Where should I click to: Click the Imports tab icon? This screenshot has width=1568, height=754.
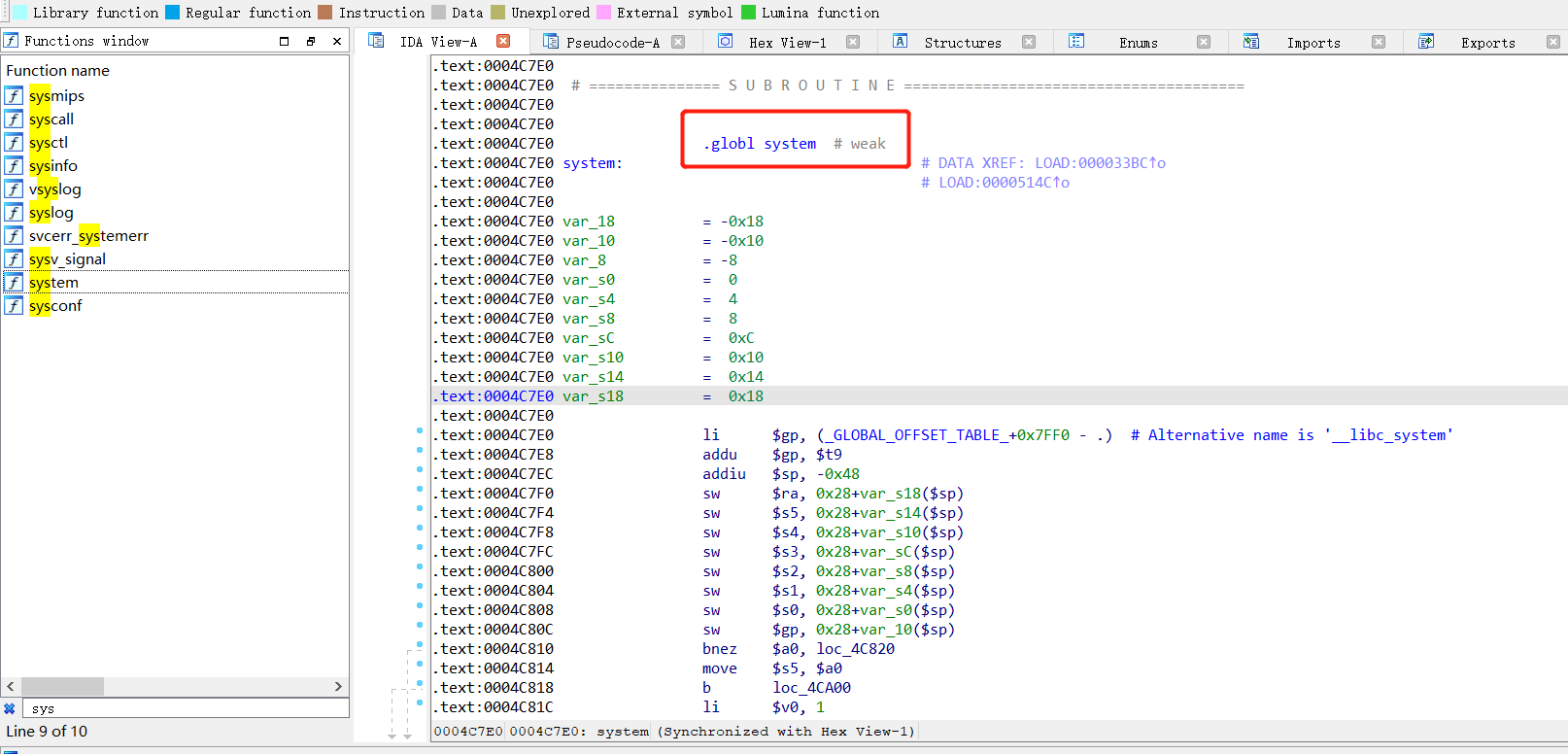[x=1251, y=41]
